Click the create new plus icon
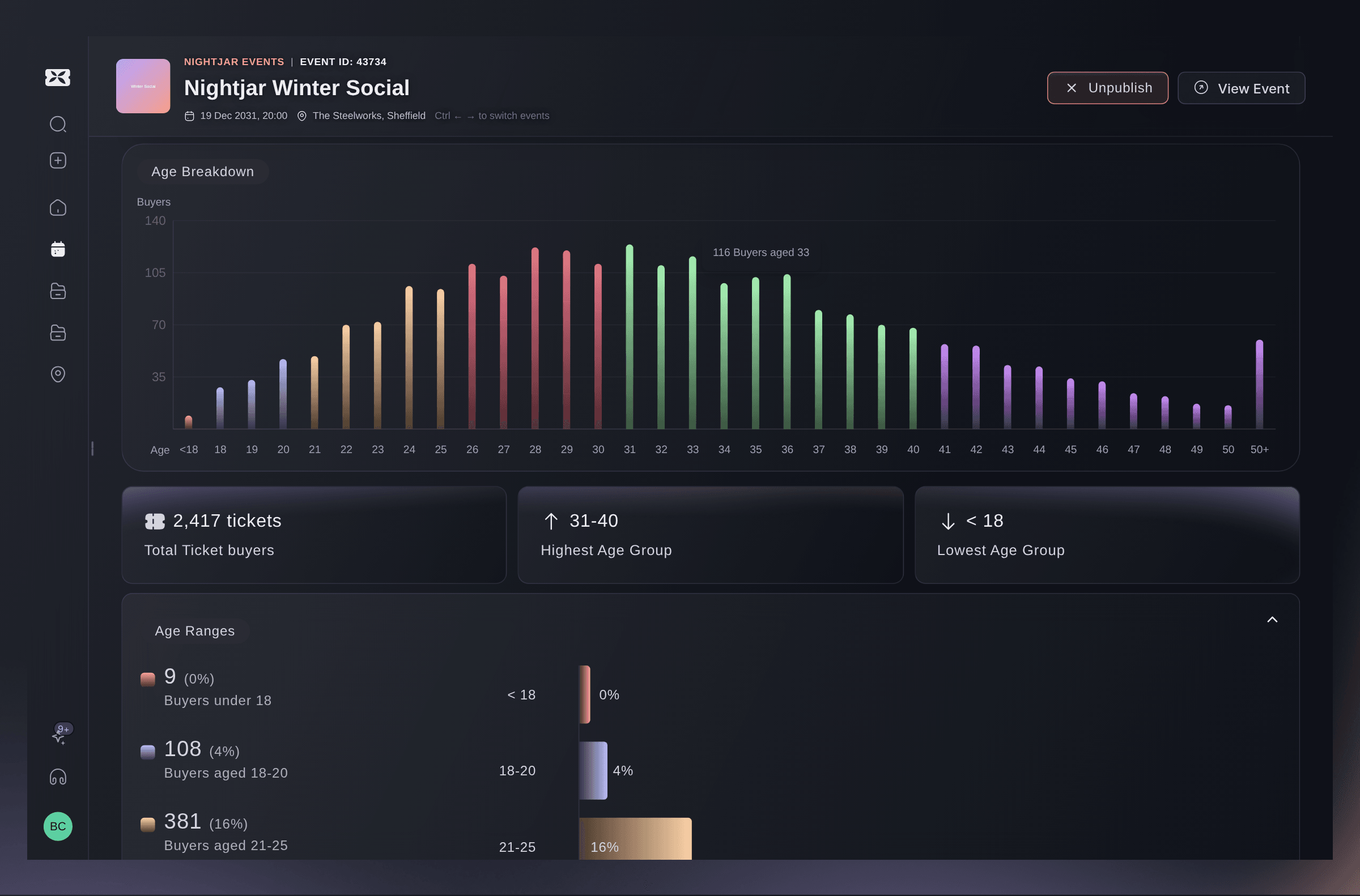The image size is (1360, 896). pos(58,161)
